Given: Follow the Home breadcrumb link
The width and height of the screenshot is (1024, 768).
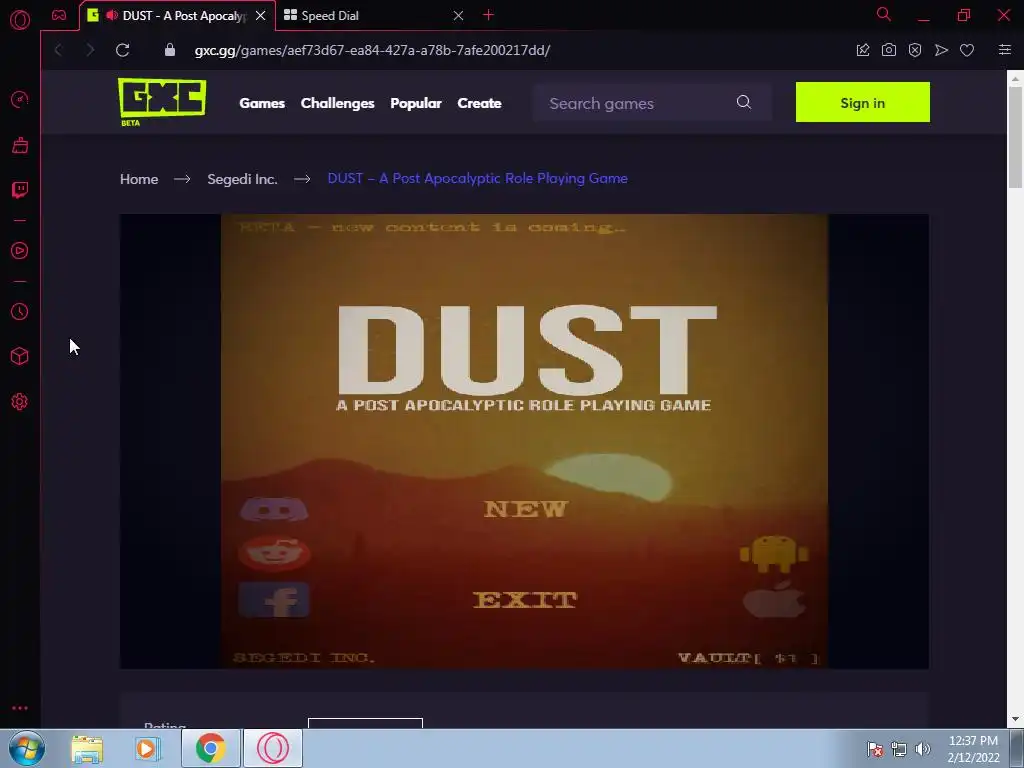Looking at the screenshot, I should pyautogui.click(x=139, y=179).
